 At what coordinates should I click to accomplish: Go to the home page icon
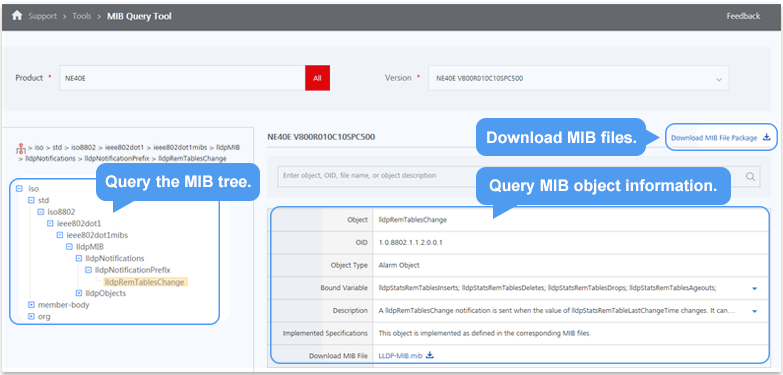(x=17, y=16)
